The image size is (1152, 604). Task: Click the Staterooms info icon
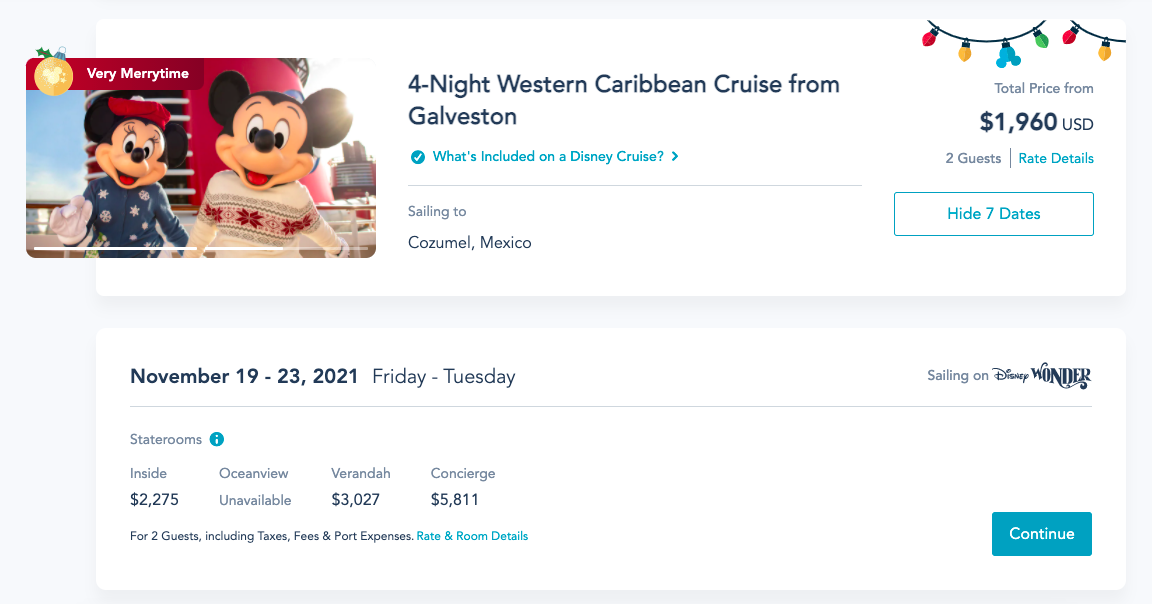click(x=217, y=439)
